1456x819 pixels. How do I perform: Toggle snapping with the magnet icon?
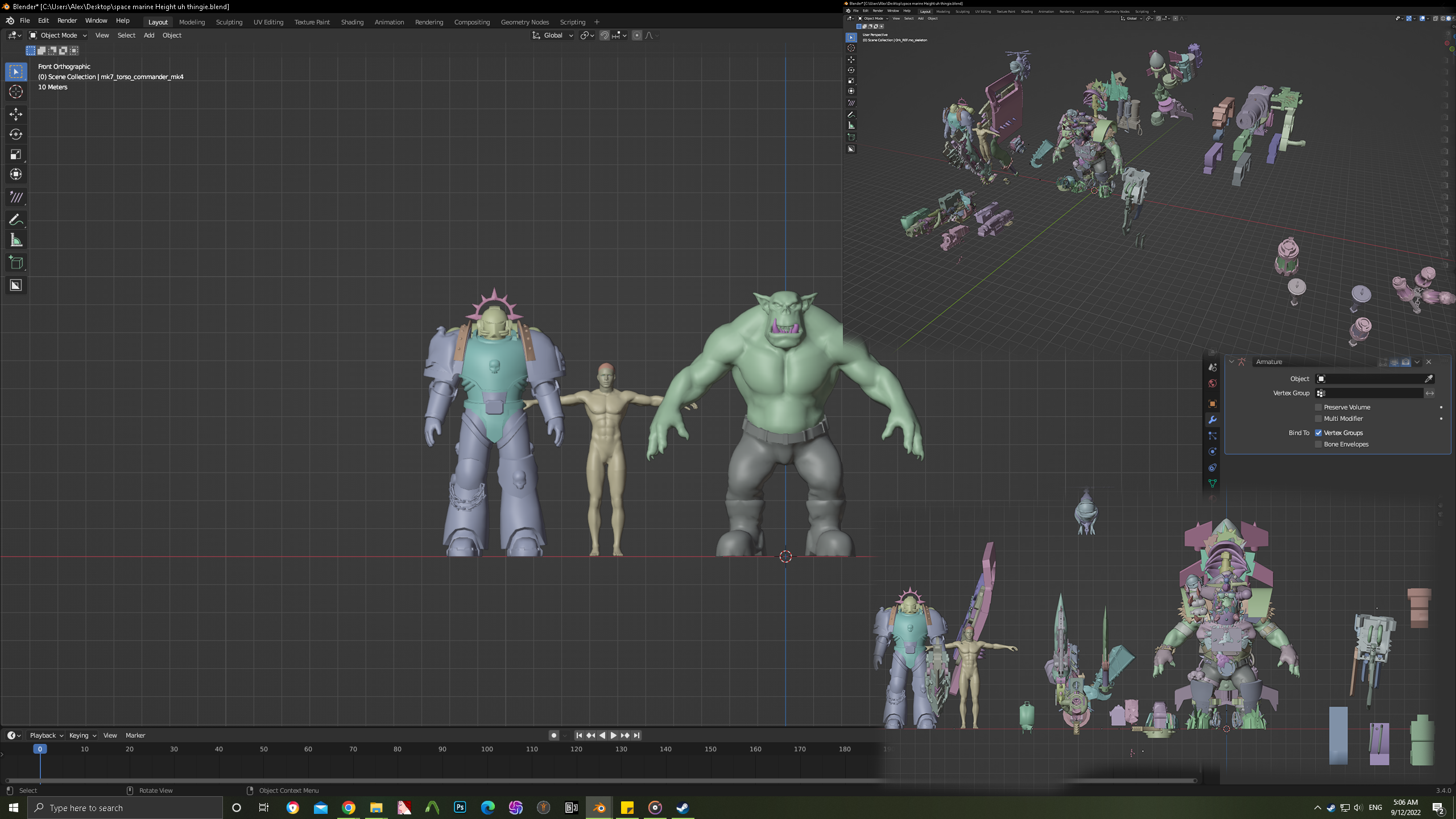605,35
